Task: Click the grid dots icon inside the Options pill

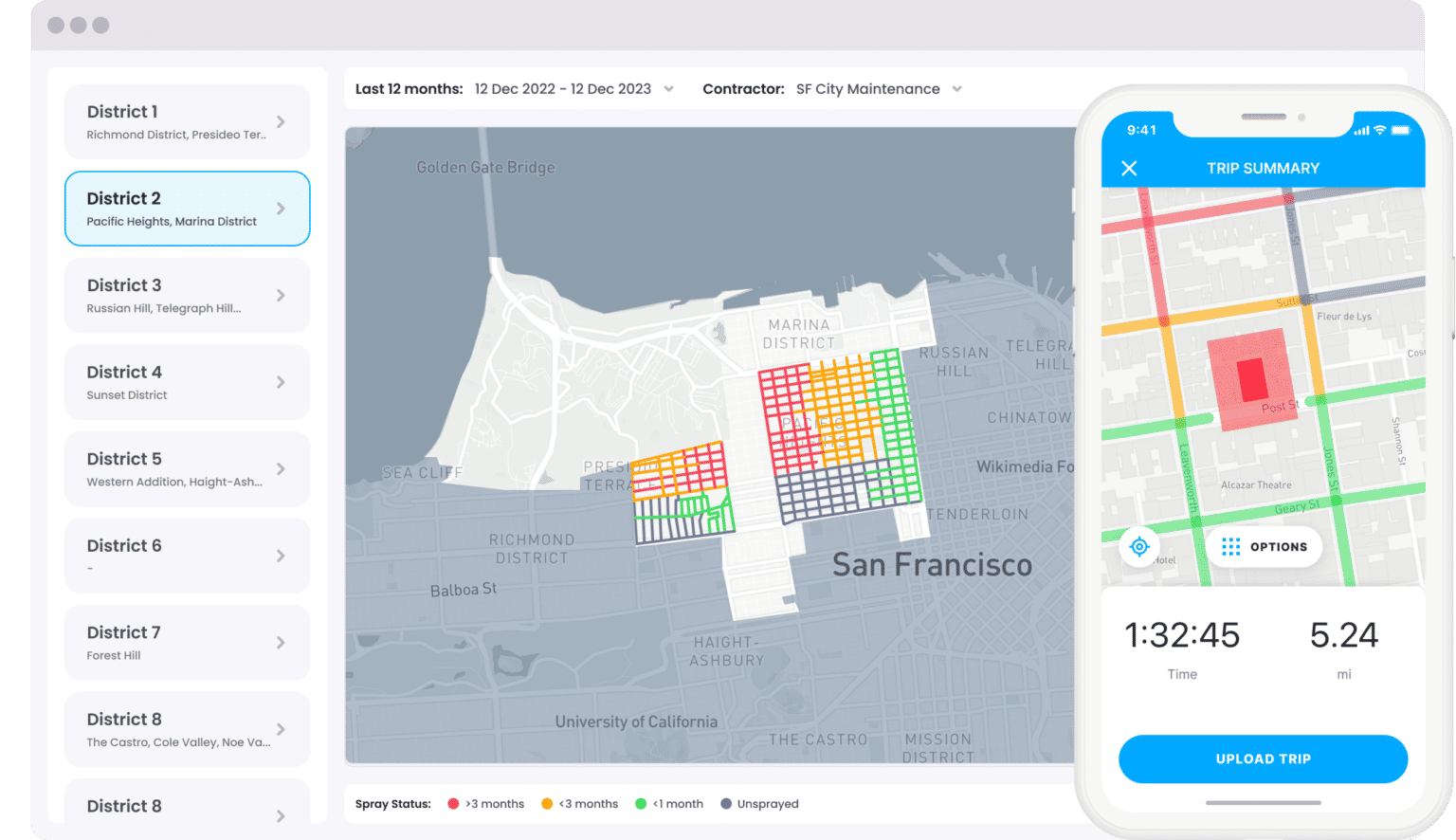Action: (x=1229, y=546)
